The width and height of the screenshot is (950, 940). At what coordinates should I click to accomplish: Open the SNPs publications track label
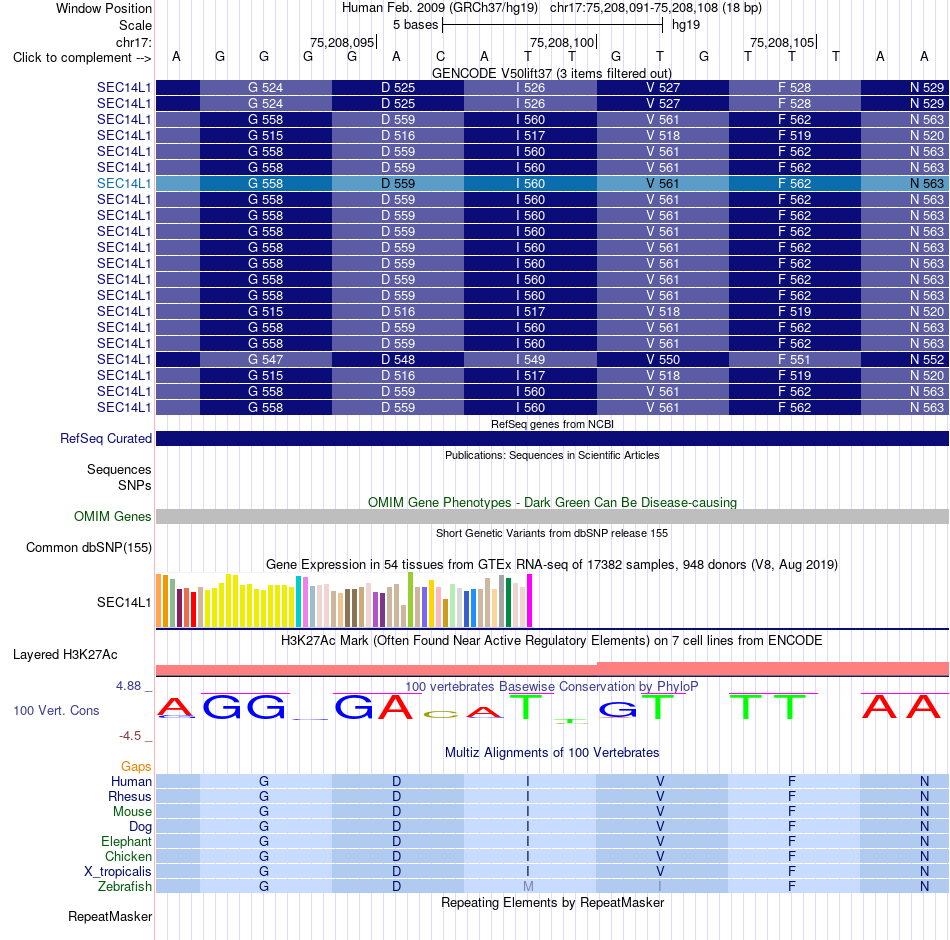pos(135,485)
